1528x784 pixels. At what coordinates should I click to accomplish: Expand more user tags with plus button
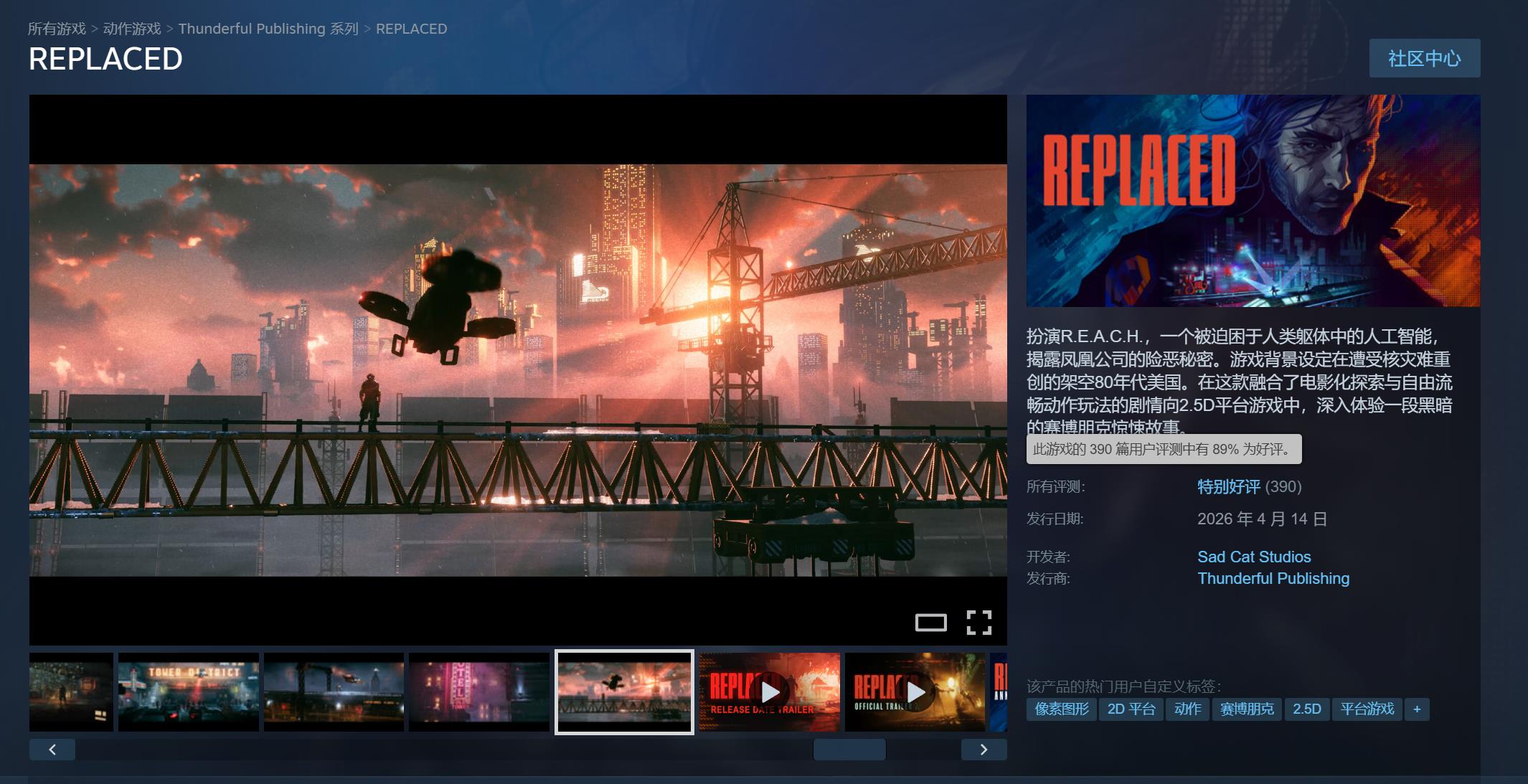(1417, 709)
